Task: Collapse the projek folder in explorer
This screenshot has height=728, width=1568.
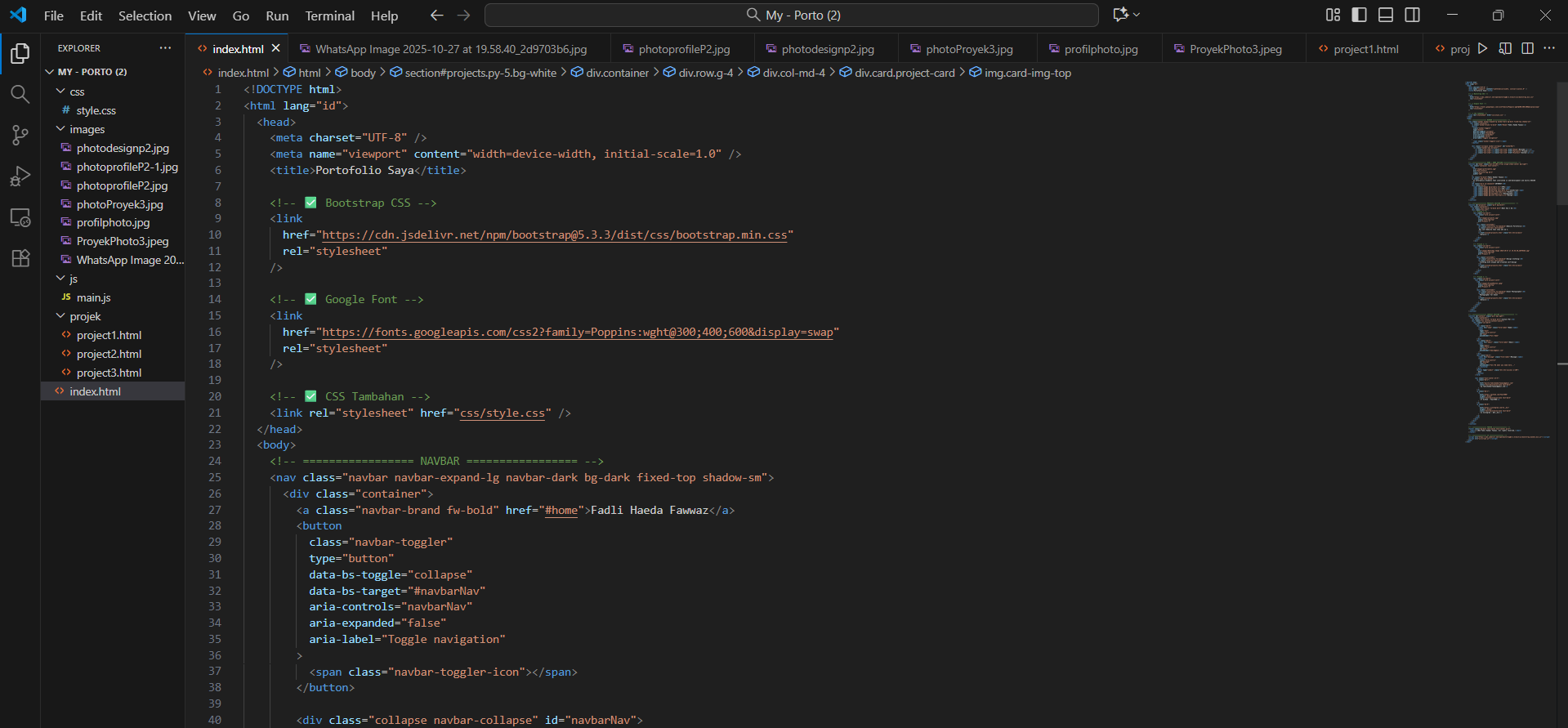Action: point(85,316)
